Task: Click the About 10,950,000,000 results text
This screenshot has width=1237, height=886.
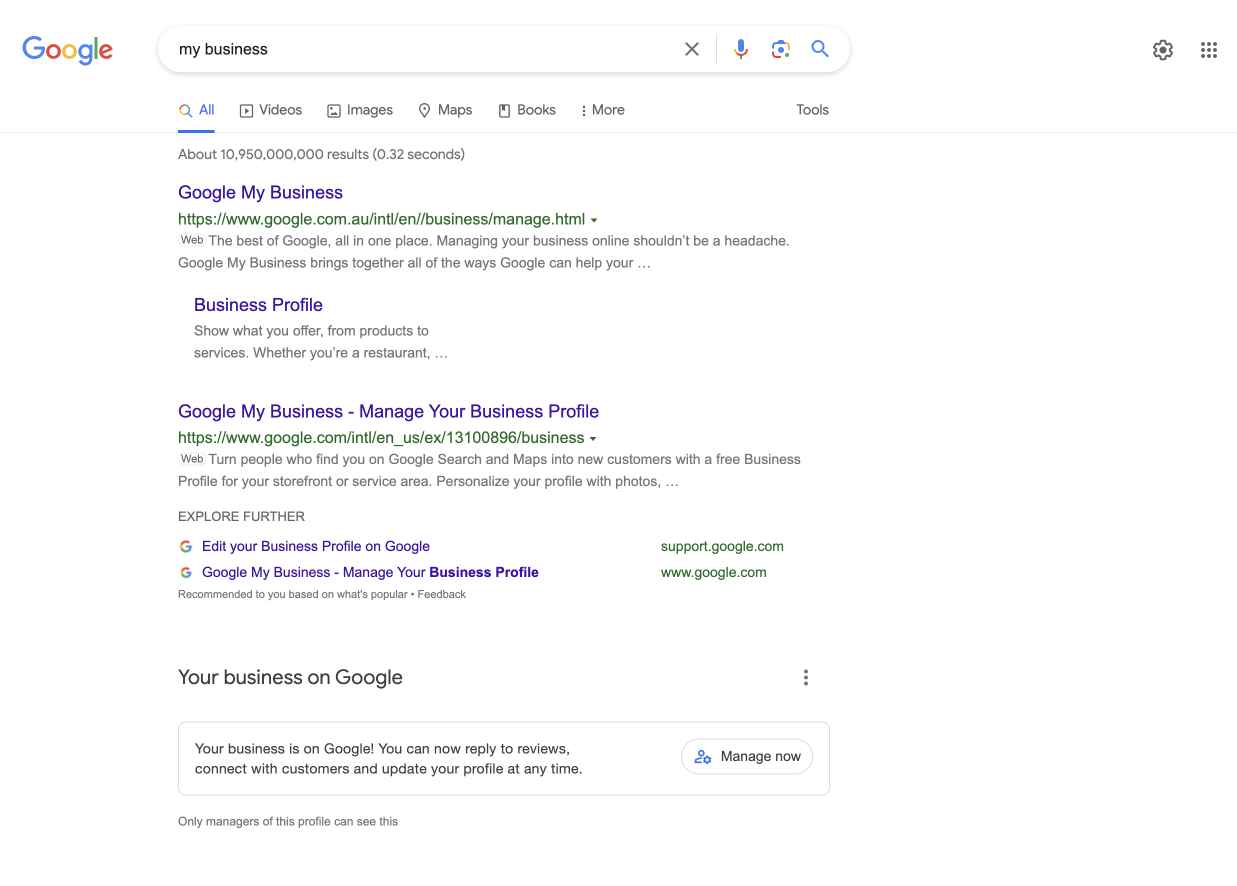Action: (321, 155)
